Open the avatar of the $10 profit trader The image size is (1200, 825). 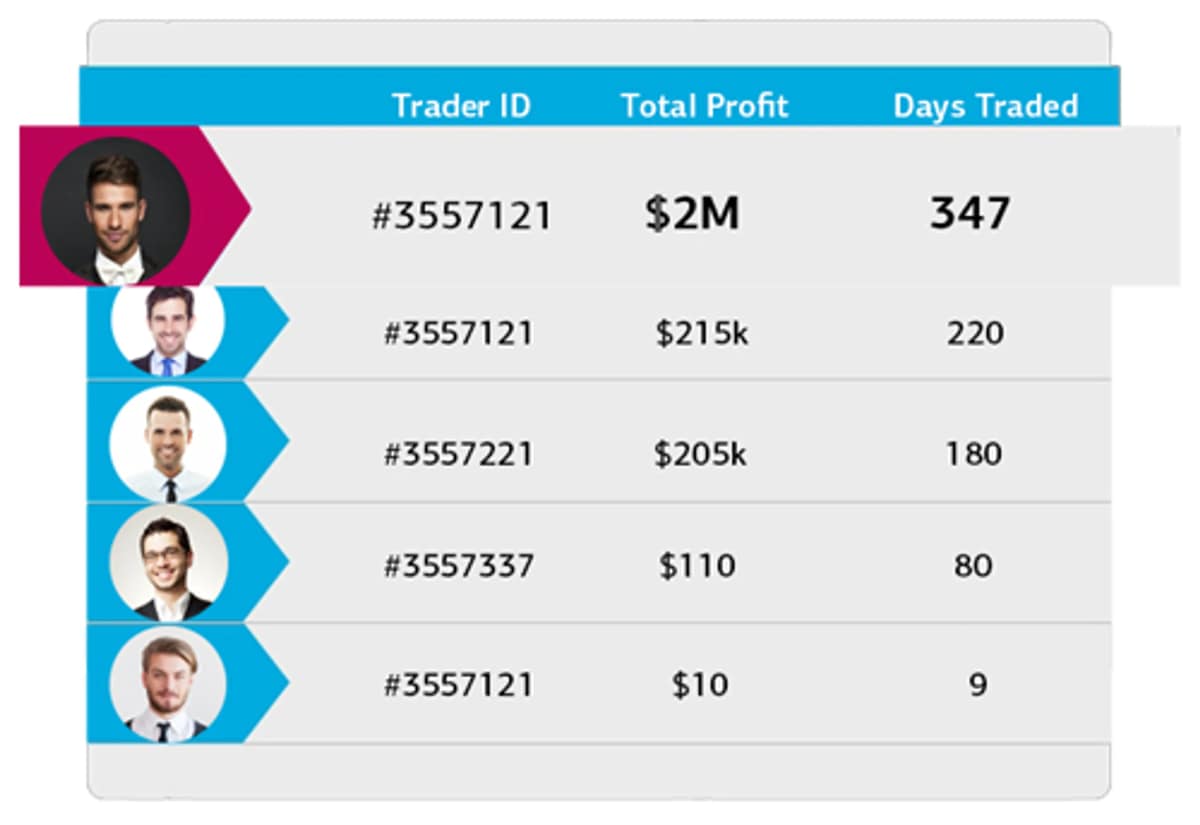coord(168,684)
